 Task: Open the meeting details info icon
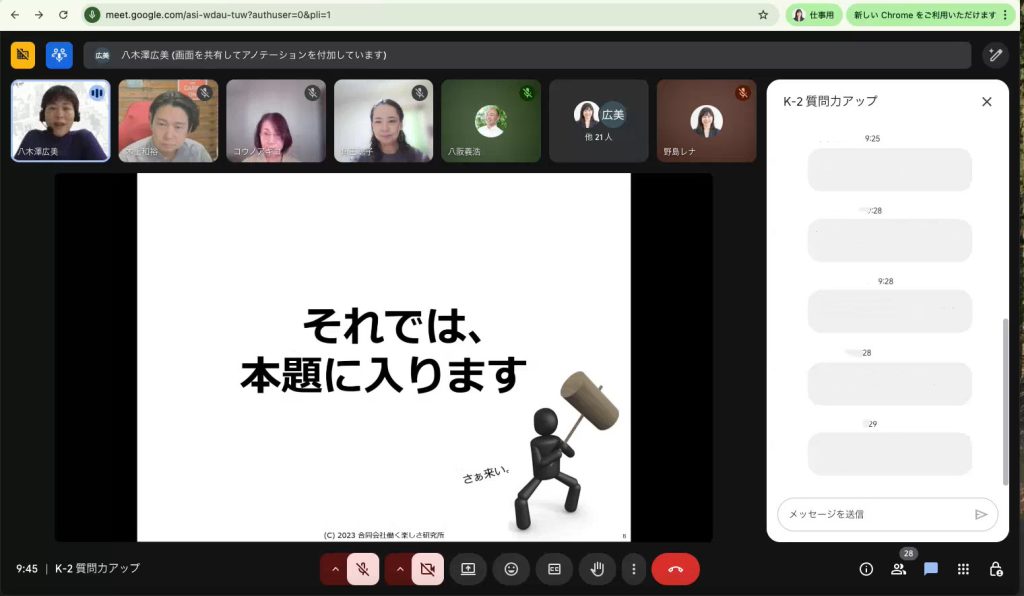tap(866, 569)
